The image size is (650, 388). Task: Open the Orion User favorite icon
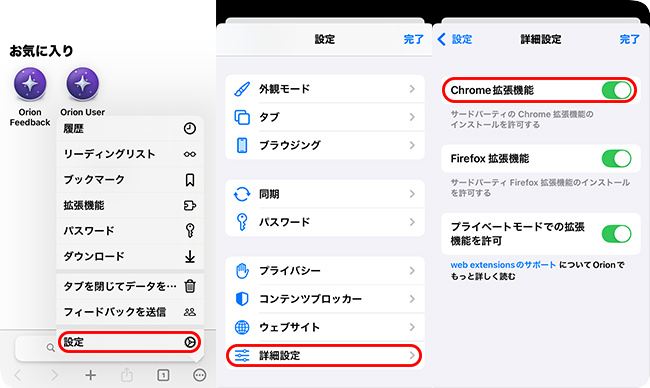pos(82,84)
